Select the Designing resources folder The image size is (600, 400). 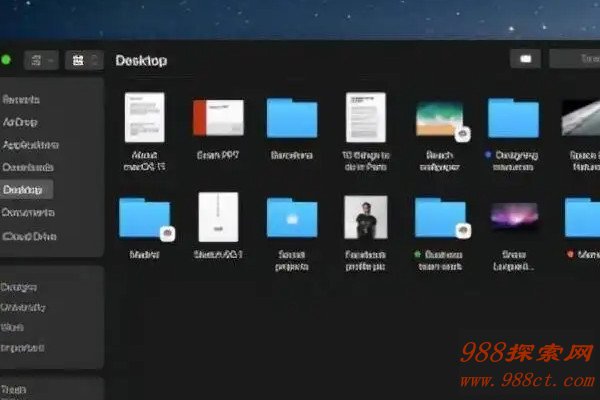click(513, 119)
